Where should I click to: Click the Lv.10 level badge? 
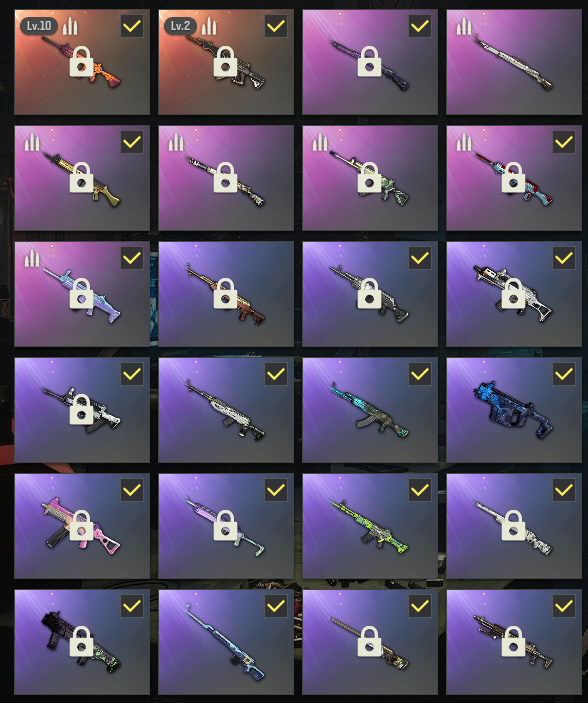click(39, 26)
